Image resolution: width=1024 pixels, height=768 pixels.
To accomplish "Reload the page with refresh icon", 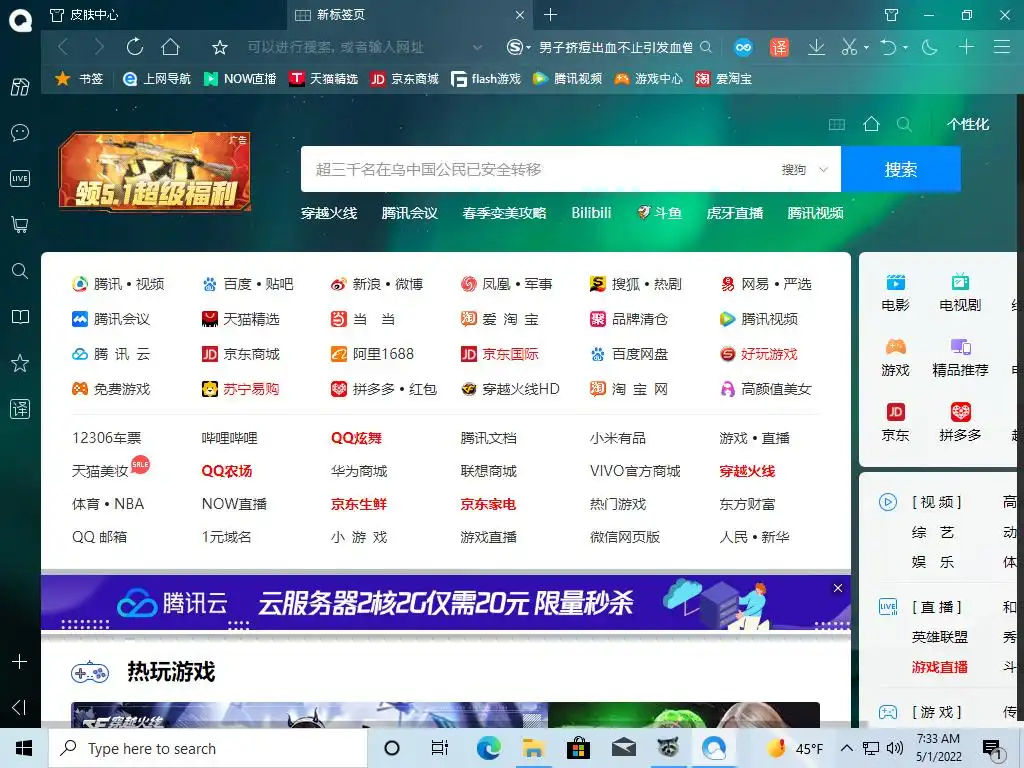I will pos(135,47).
